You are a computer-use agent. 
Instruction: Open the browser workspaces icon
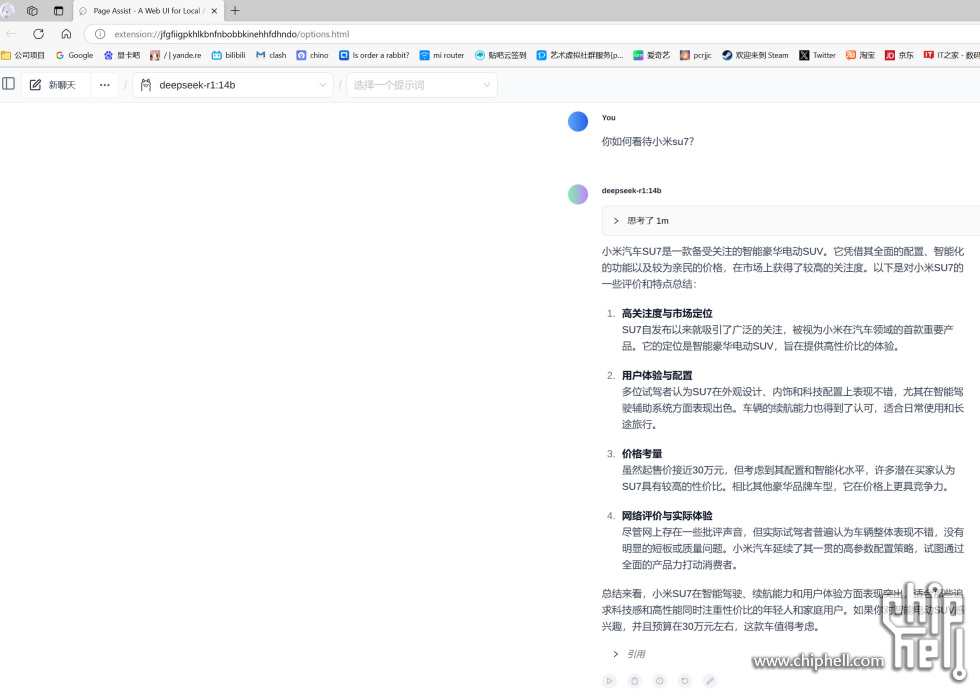[x=32, y=11]
